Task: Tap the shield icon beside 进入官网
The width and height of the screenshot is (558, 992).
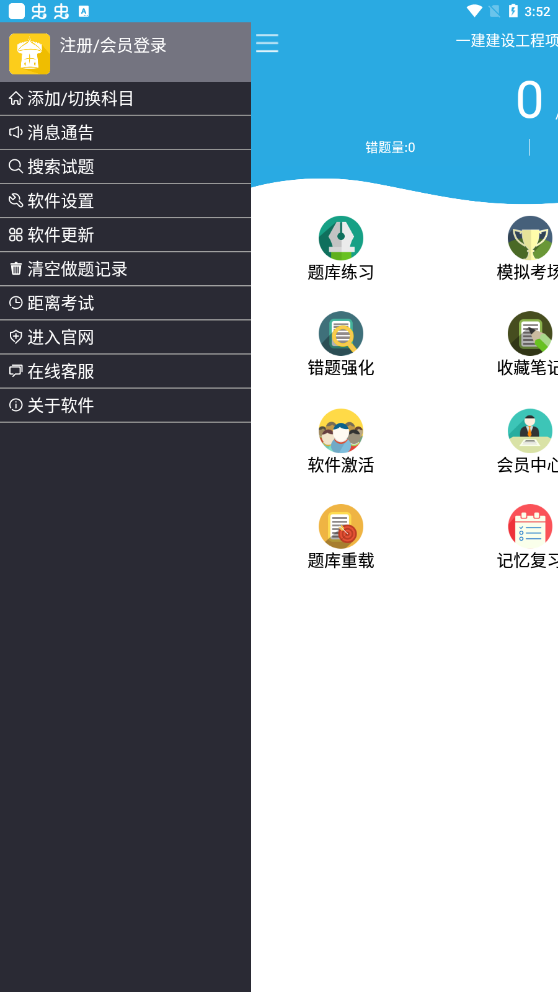Action: 16,337
